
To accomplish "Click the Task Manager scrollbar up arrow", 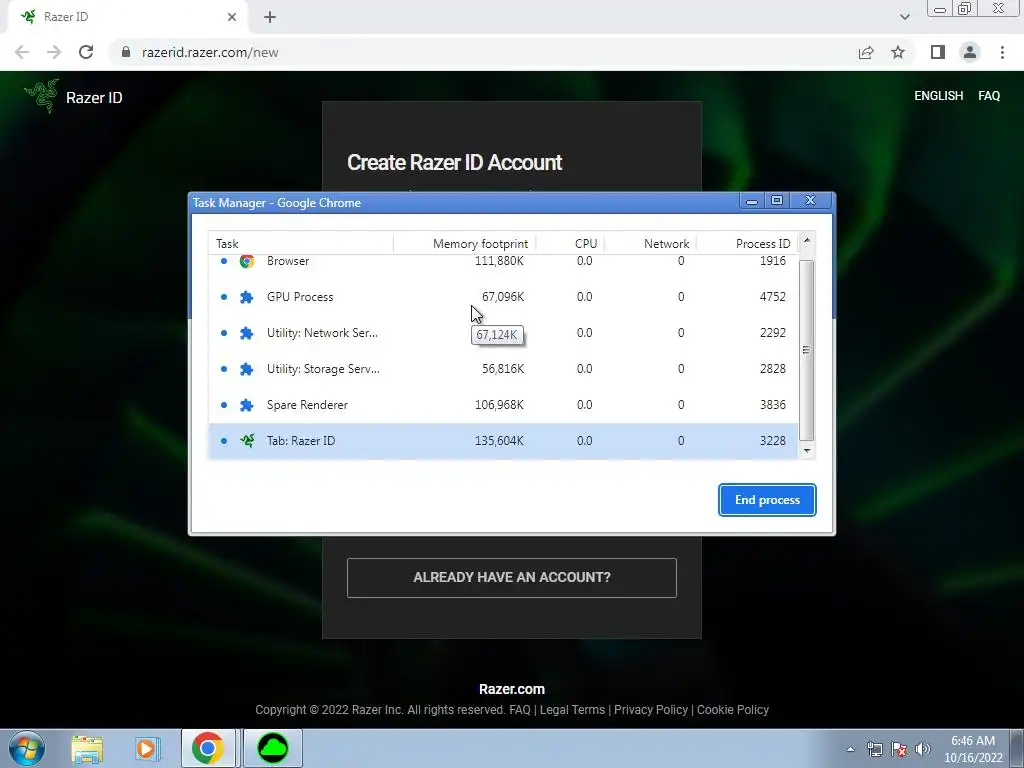I will point(807,240).
